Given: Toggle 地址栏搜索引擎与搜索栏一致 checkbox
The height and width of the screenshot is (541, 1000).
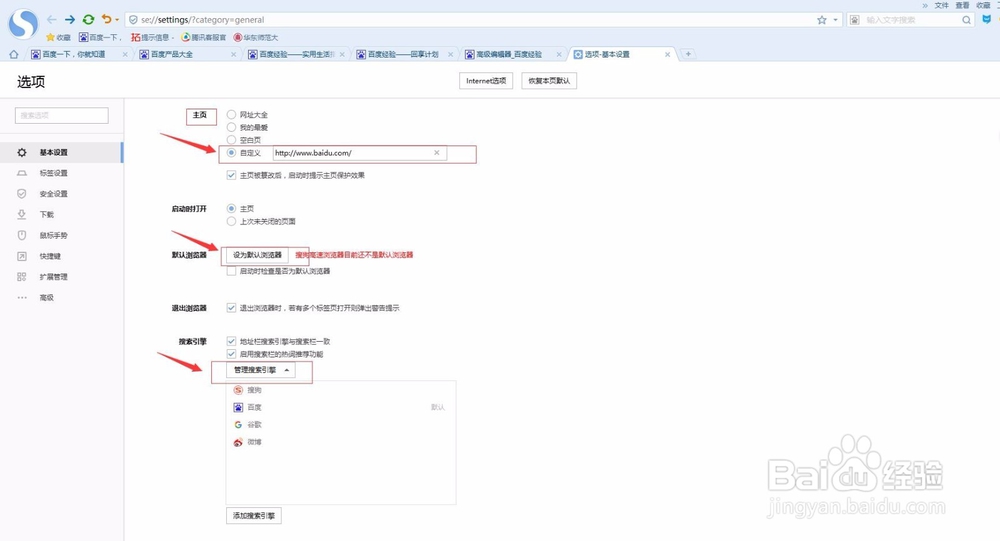Looking at the screenshot, I should (x=232, y=341).
